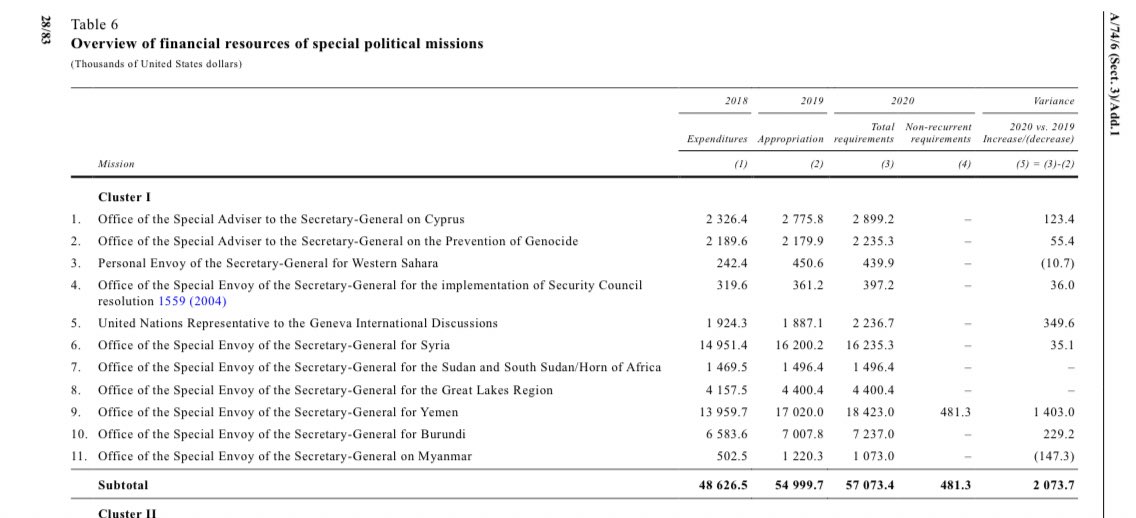Select the Prevention of Genocide row text
Image resolution: width=1136 pixels, height=518 pixels.
(x=338, y=241)
